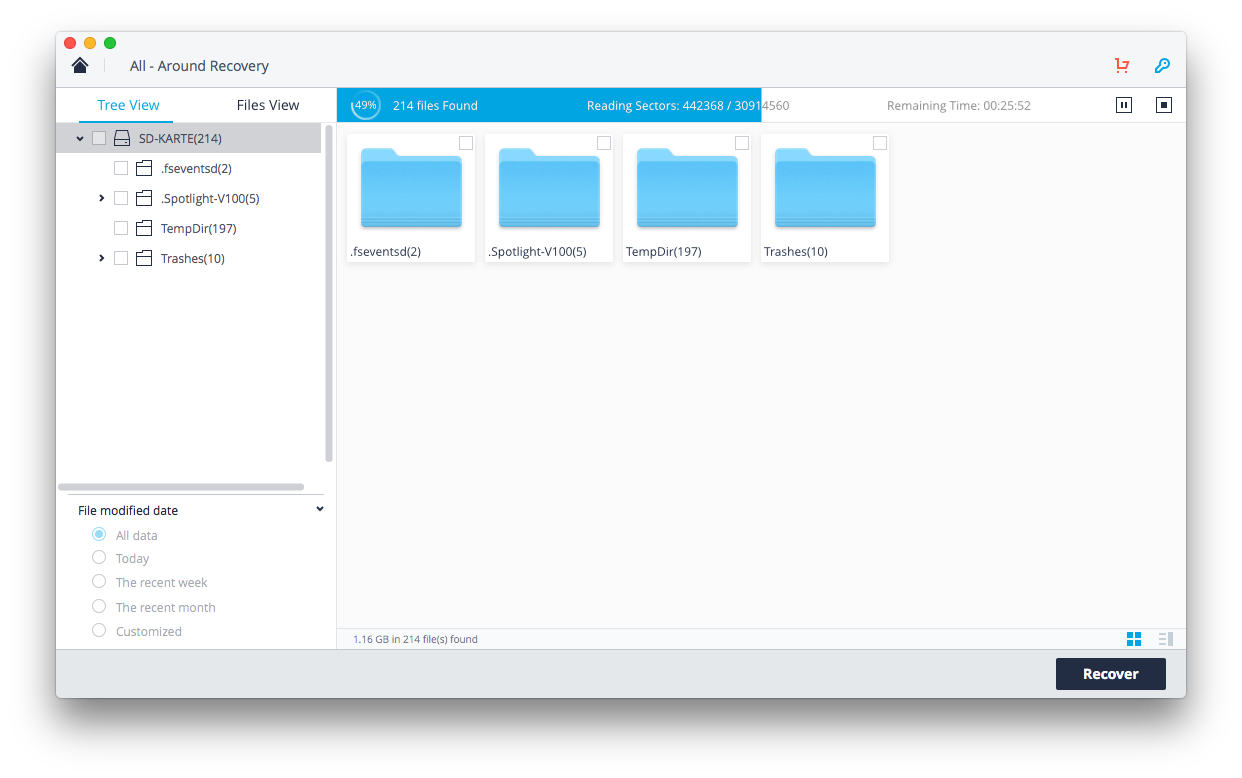Viewport: 1242px width, 778px height.
Task: Click the .fseventsd folder icon in tree
Action: coord(144,168)
